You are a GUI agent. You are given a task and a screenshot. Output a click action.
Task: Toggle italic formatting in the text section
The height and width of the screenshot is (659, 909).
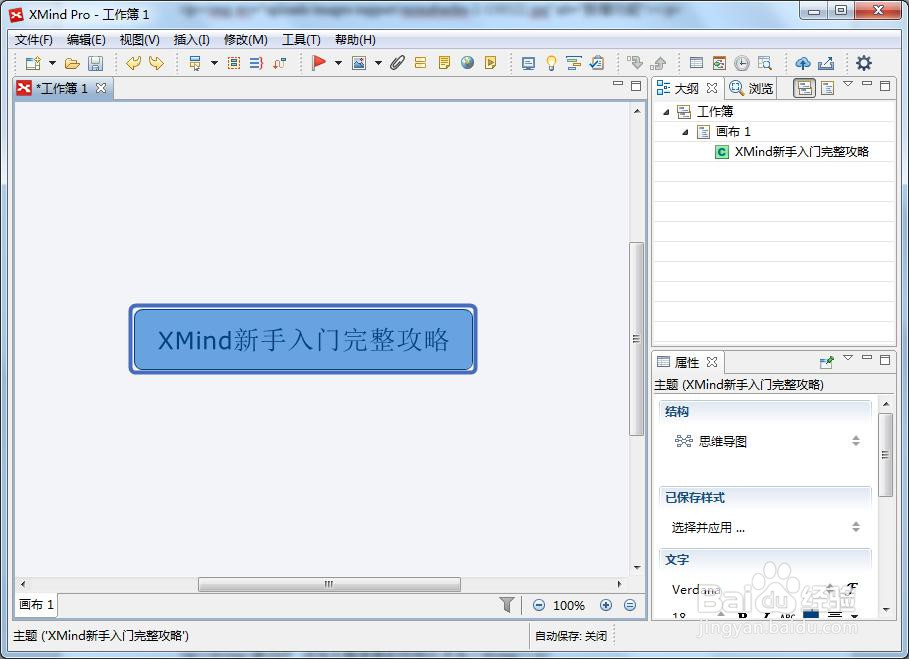pyautogui.click(x=765, y=615)
